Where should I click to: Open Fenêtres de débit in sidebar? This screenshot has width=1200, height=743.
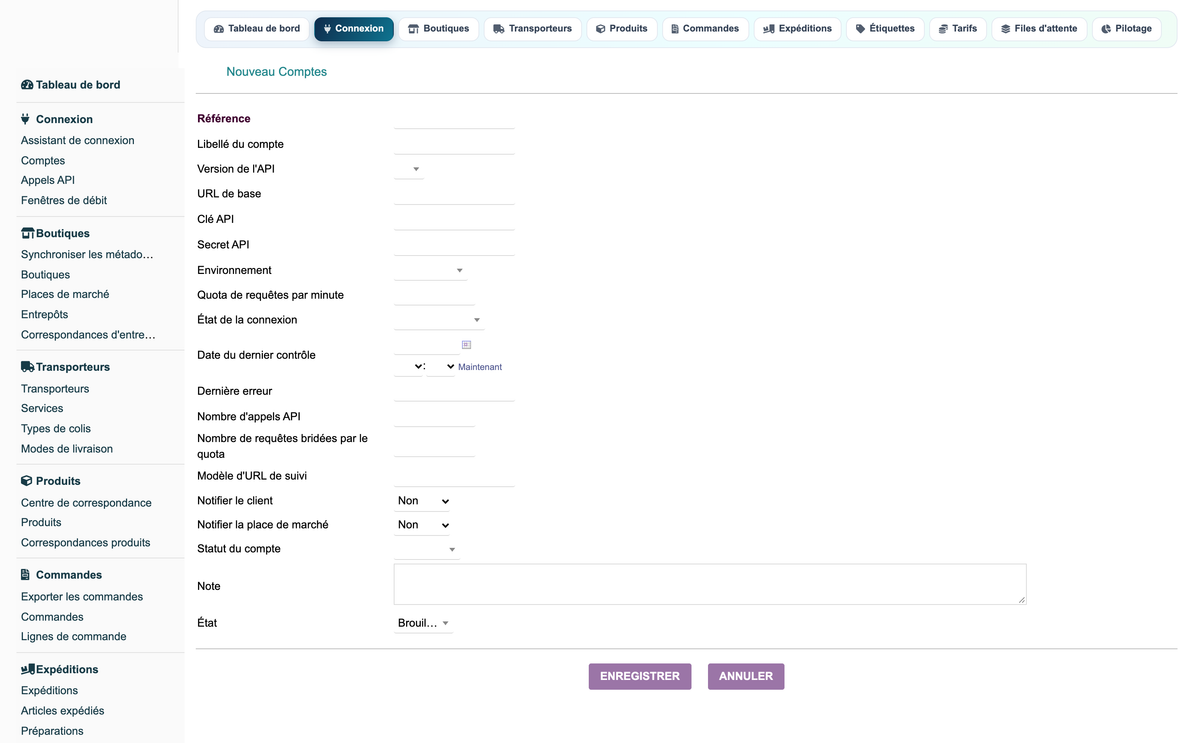64,201
